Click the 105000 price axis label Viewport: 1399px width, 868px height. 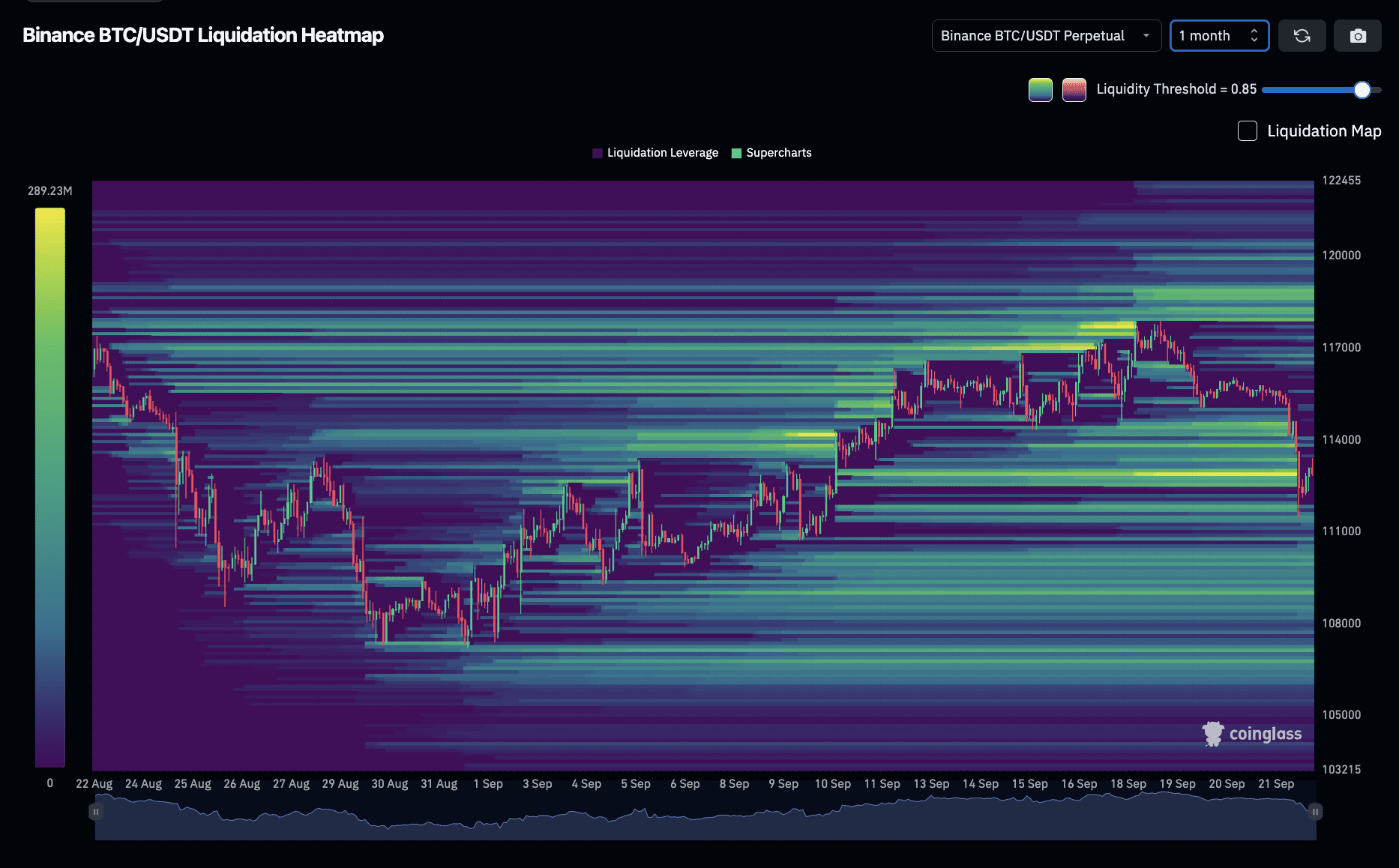pyautogui.click(x=1341, y=715)
